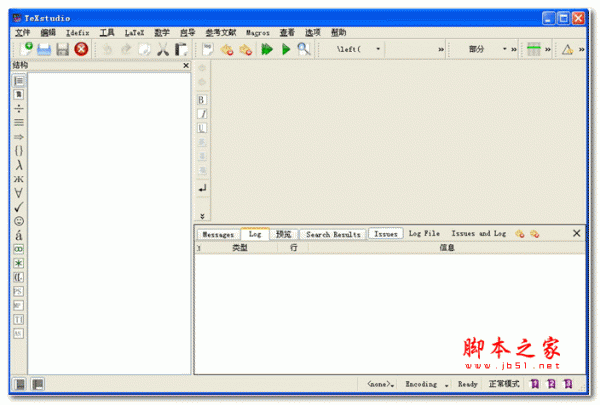Jump to bookmark 1 in status bar

coord(535,384)
